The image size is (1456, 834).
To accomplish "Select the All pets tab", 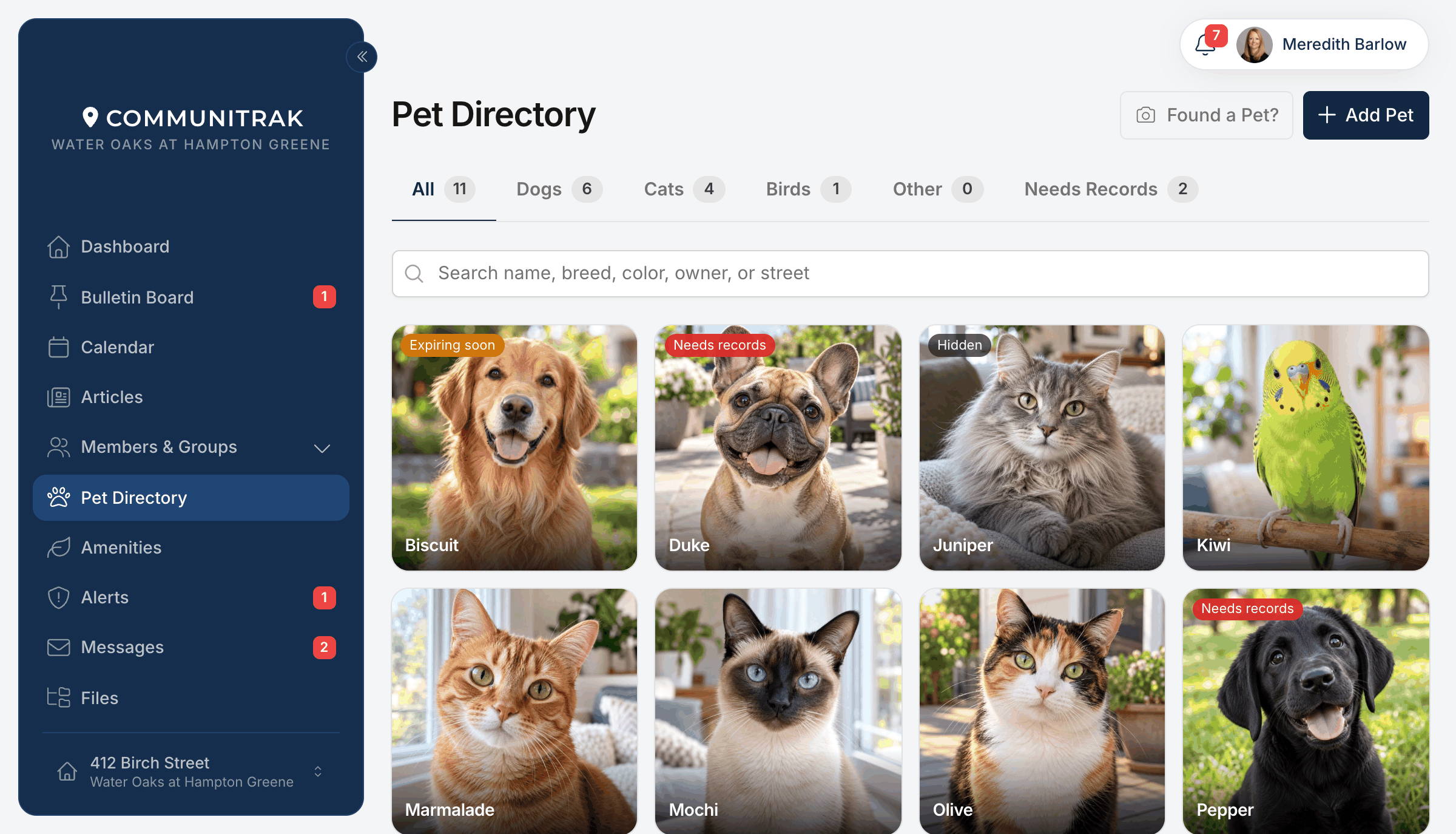I will click(x=443, y=189).
